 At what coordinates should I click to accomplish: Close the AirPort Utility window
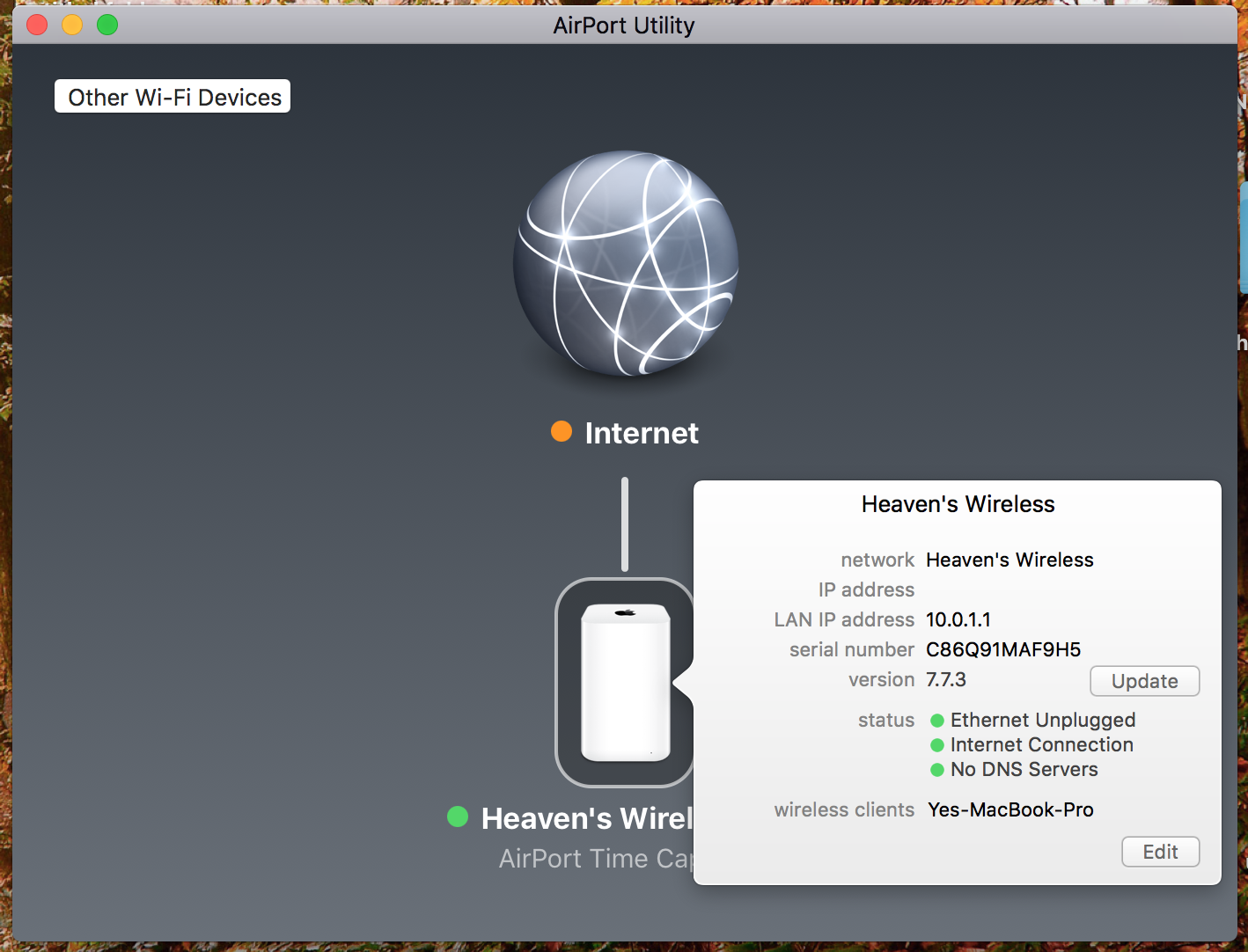37,25
